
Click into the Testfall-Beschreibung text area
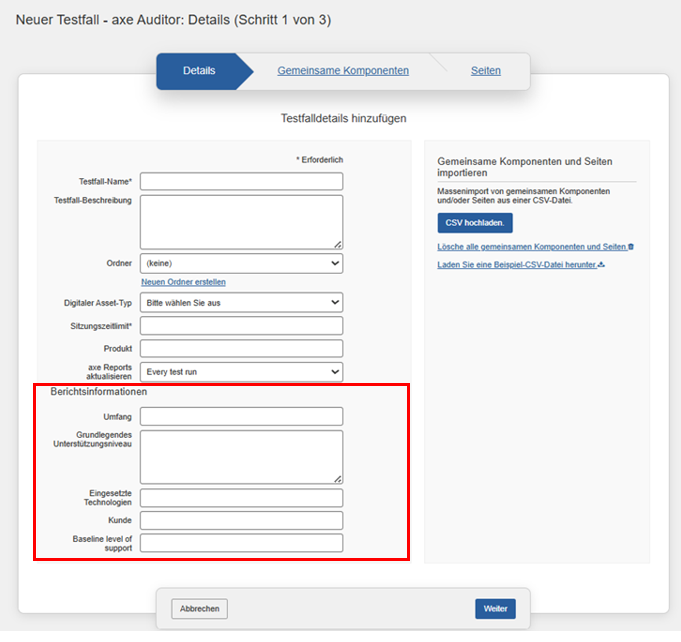241,222
